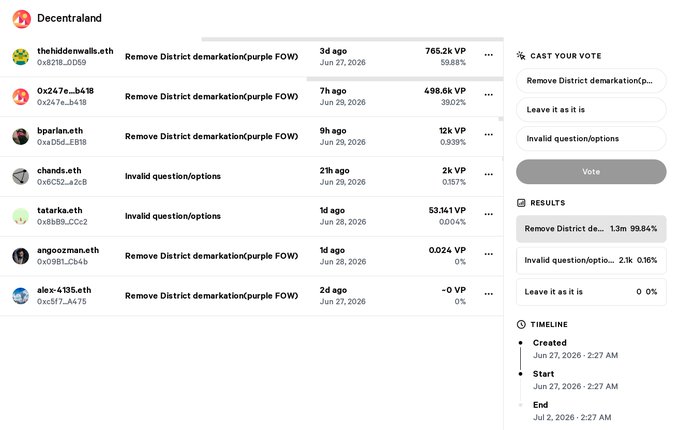Open chands.eth profile name
Viewport: 679px width, 430px height.
click(x=59, y=170)
